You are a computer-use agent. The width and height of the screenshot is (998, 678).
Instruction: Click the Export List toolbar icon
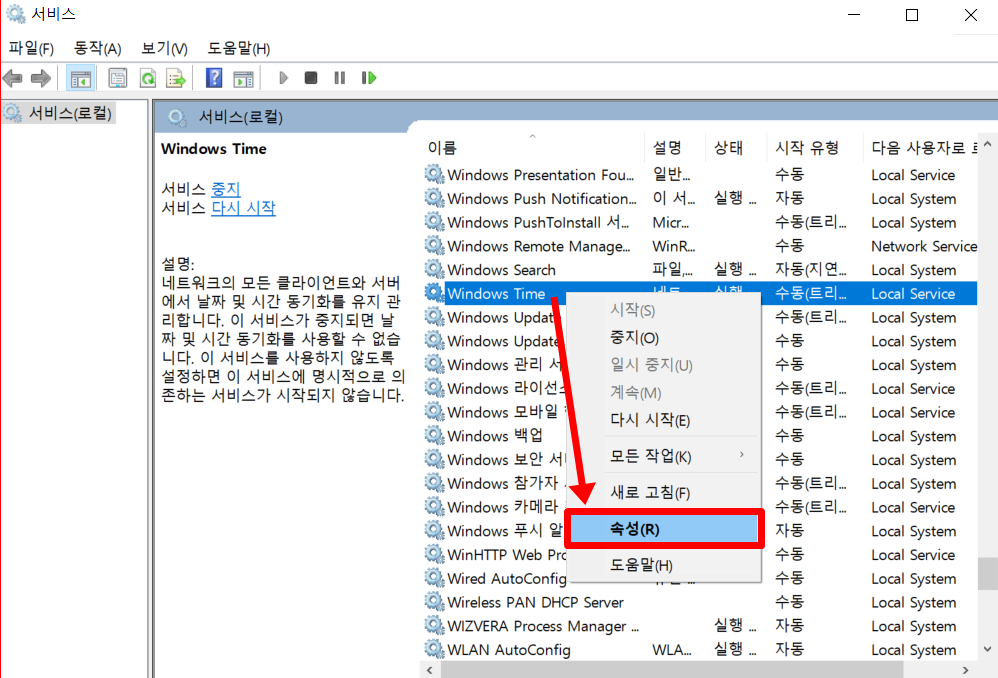(176, 78)
